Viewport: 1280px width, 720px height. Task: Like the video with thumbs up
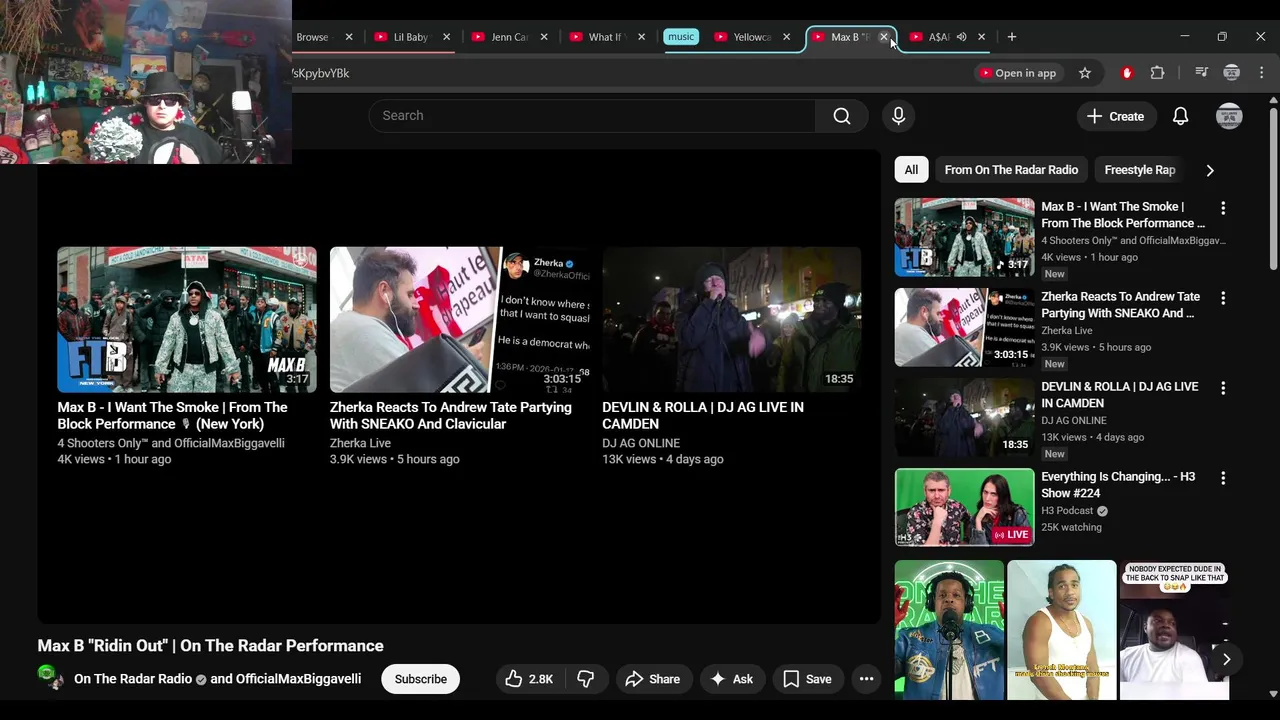point(530,679)
